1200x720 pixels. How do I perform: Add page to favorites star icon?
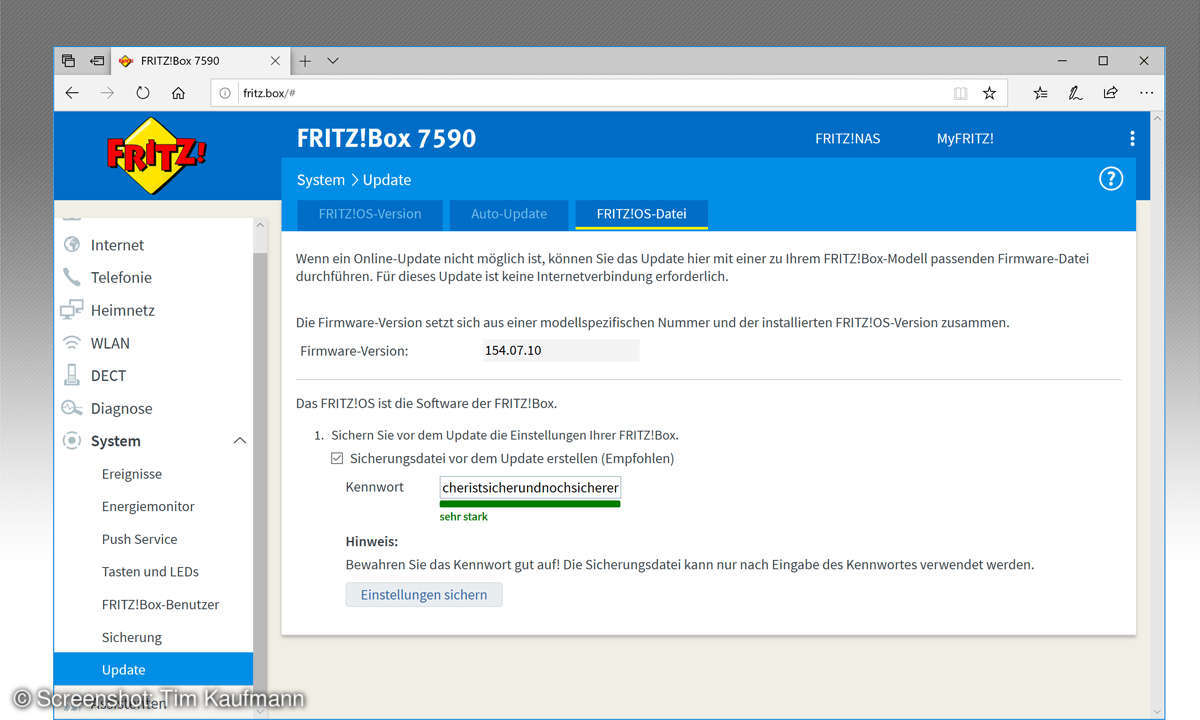point(989,93)
